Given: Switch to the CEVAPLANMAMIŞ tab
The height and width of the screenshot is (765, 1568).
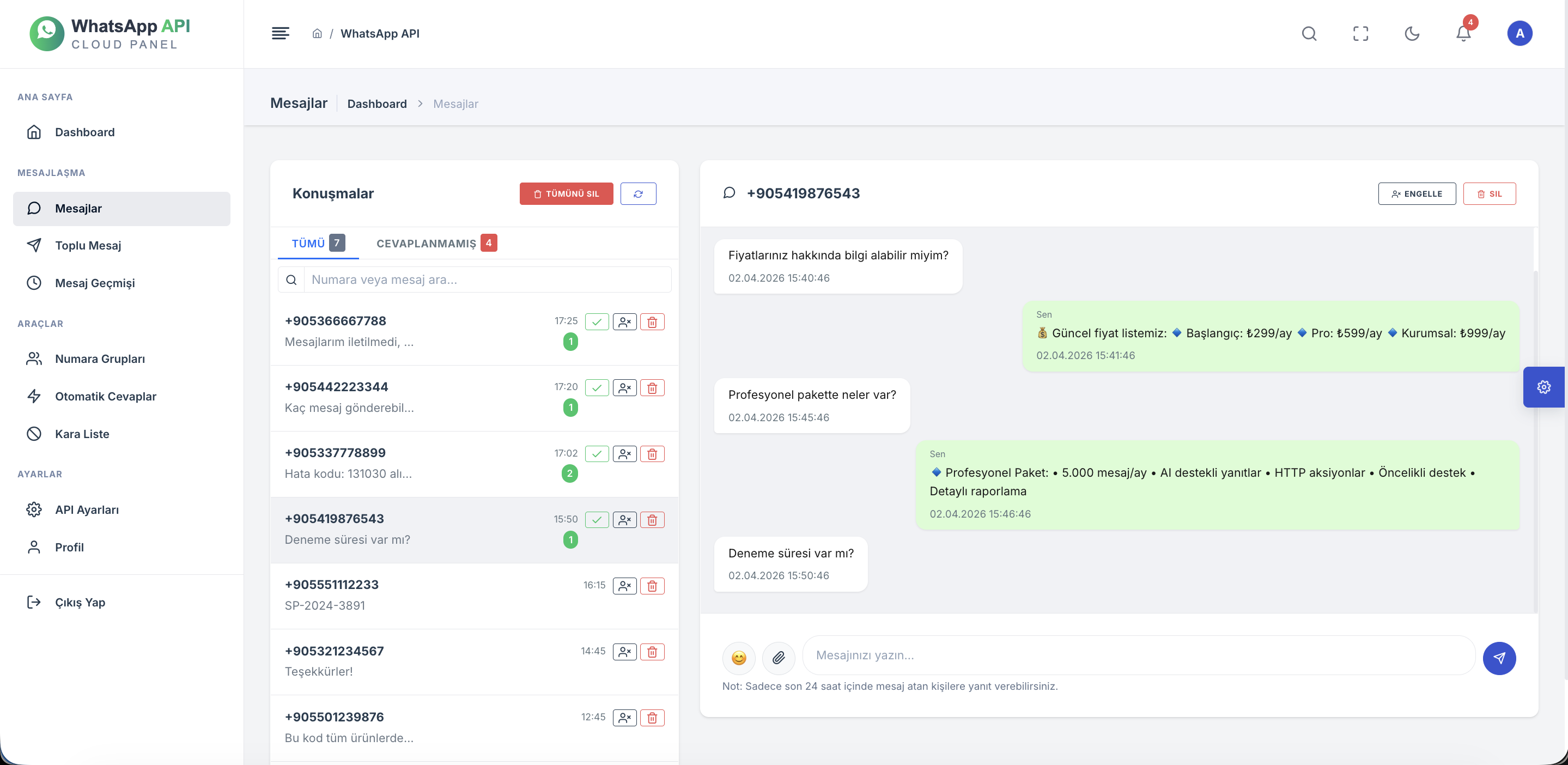Looking at the screenshot, I should coord(436,244).
